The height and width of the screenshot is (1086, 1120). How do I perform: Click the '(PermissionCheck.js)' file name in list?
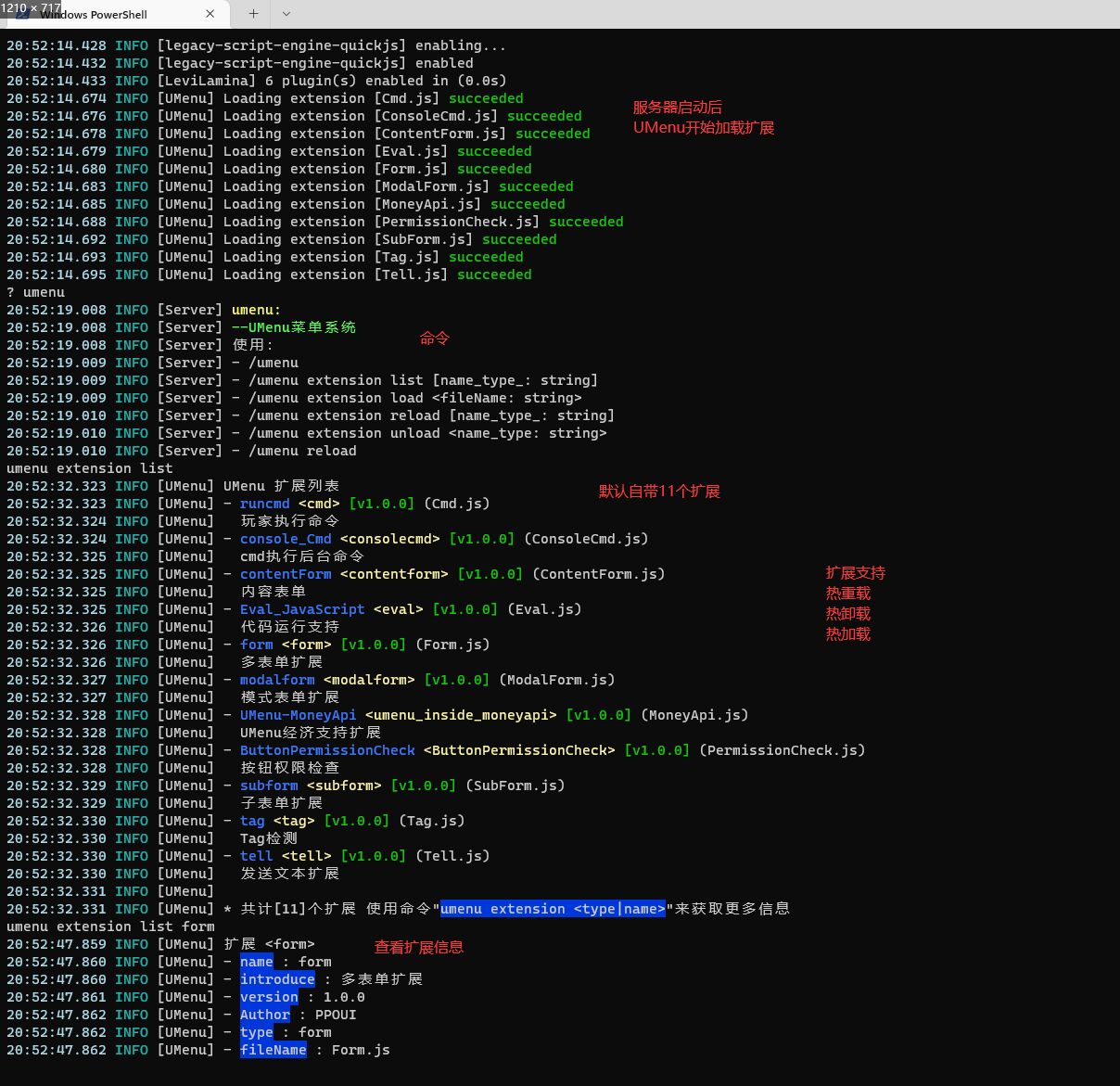(x=782, y=750)
